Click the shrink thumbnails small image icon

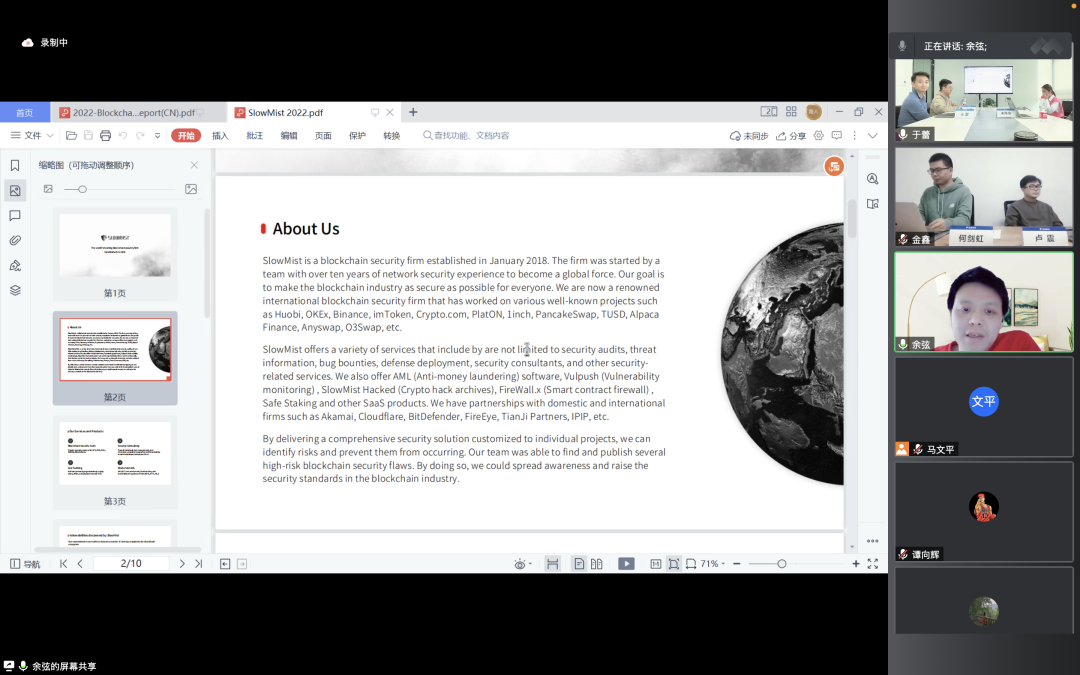coord(48,189)
